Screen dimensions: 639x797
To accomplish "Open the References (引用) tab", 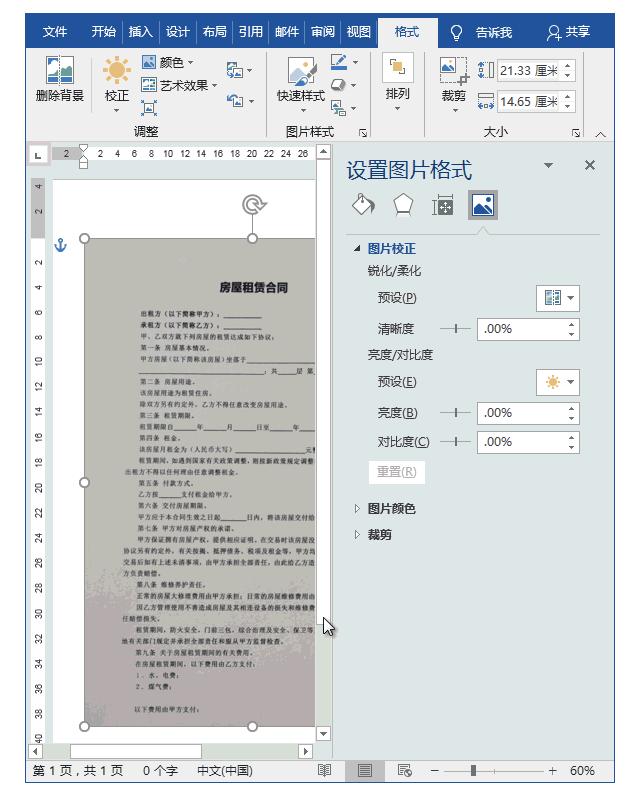I will 251,32.
